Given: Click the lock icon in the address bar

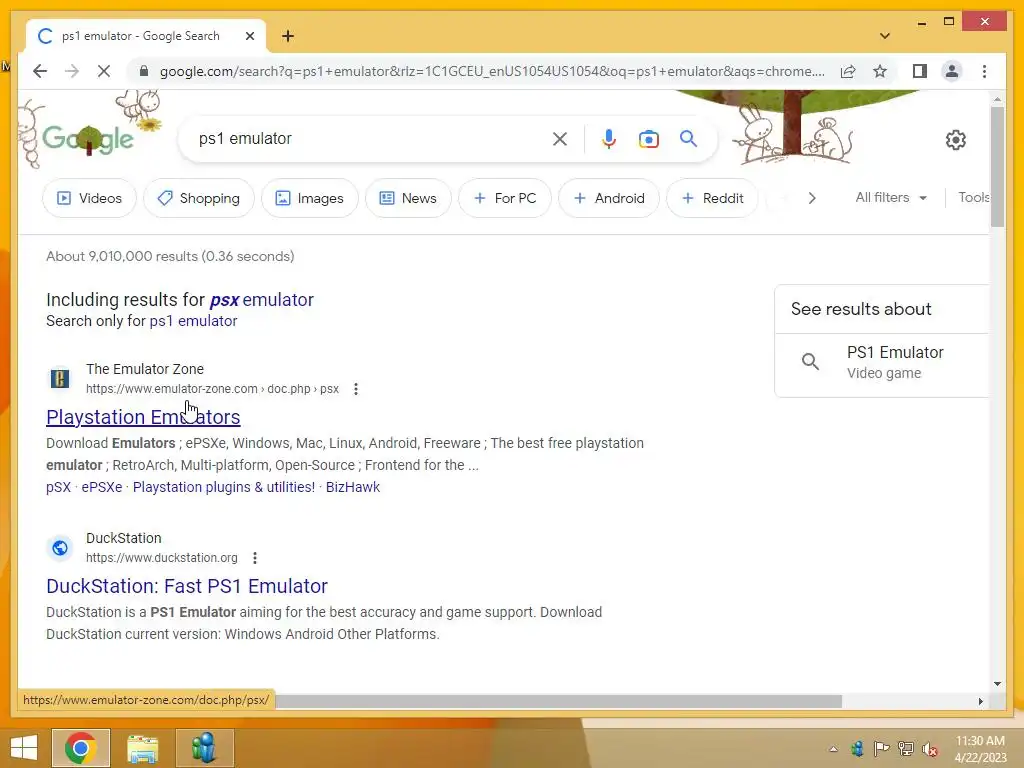Looking at the screenshot, I should tap(144, 71).
